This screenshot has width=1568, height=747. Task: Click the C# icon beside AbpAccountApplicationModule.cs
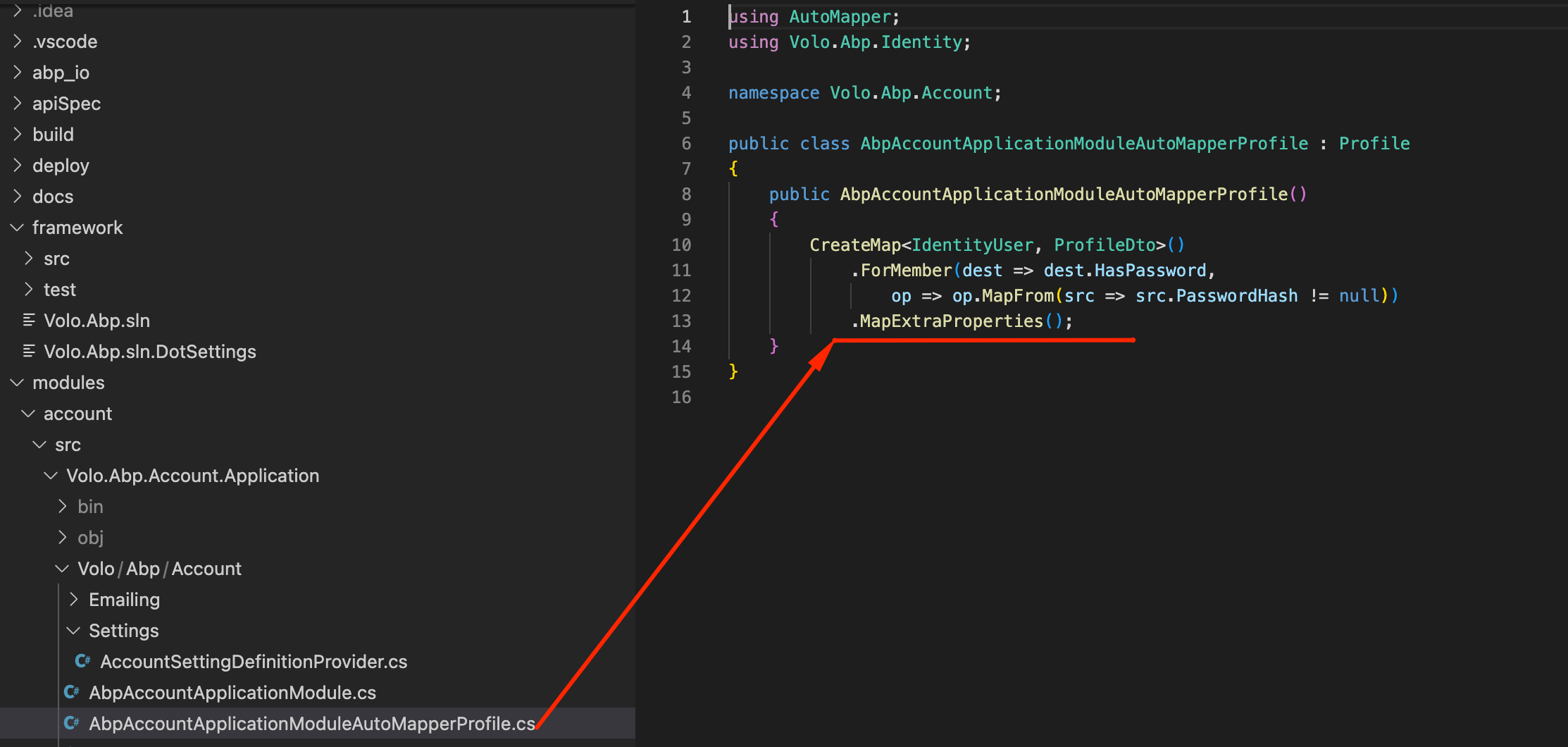pos(71,692)
